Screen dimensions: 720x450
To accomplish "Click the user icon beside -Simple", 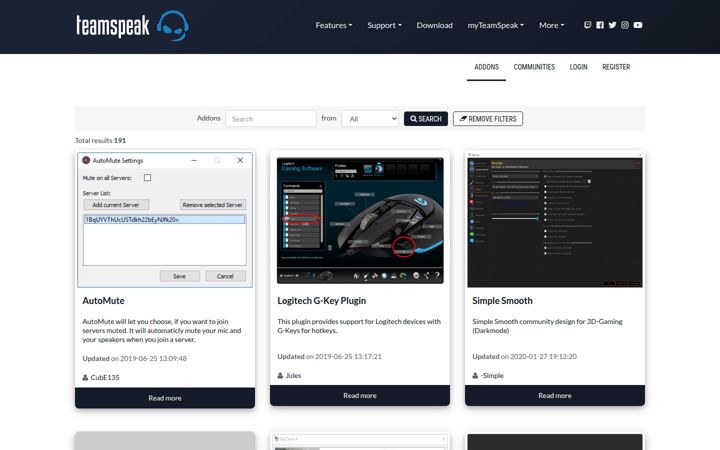I will click(475, 375).
